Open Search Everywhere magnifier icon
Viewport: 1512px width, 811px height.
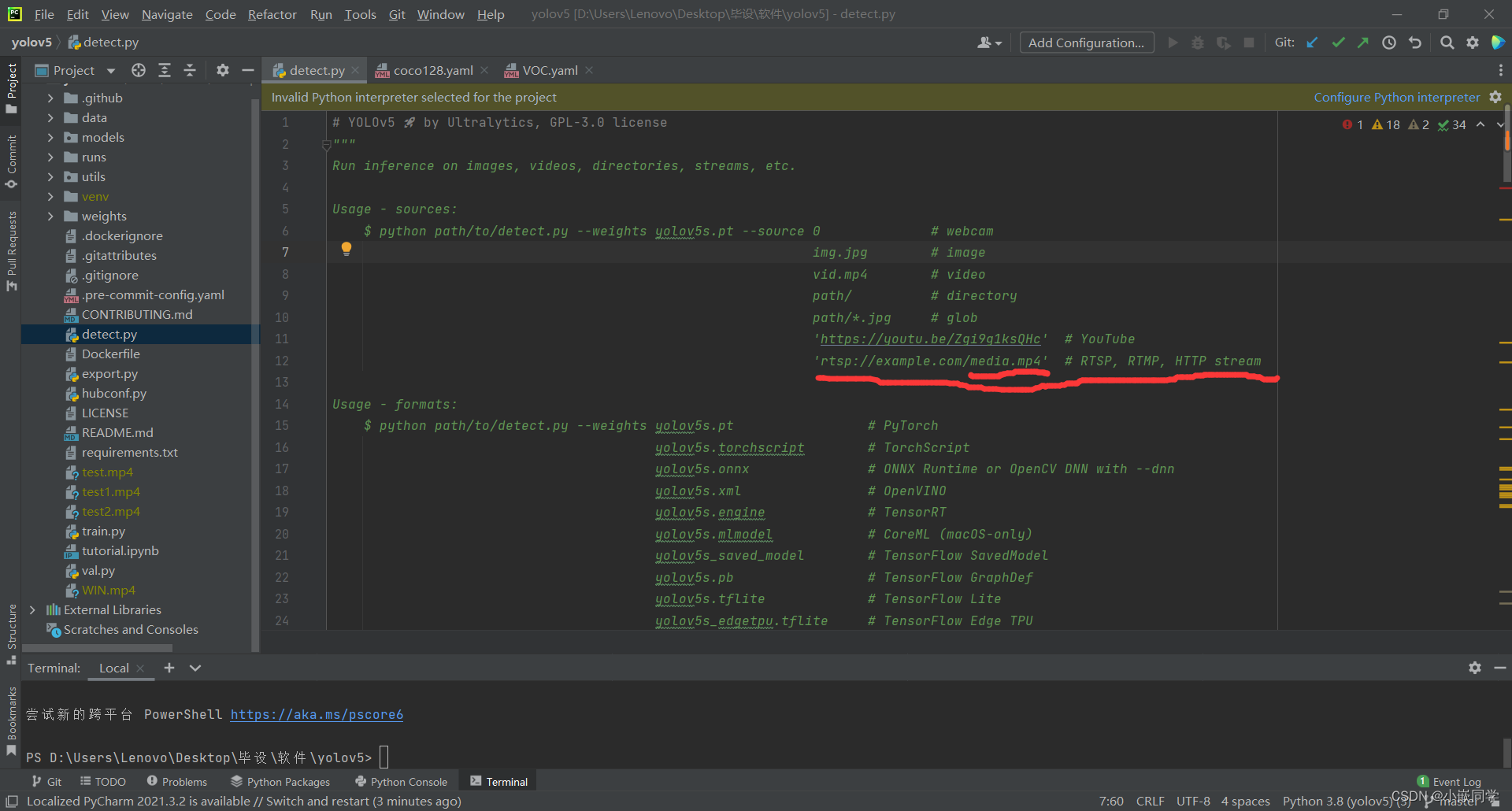tap(1447, 43)
